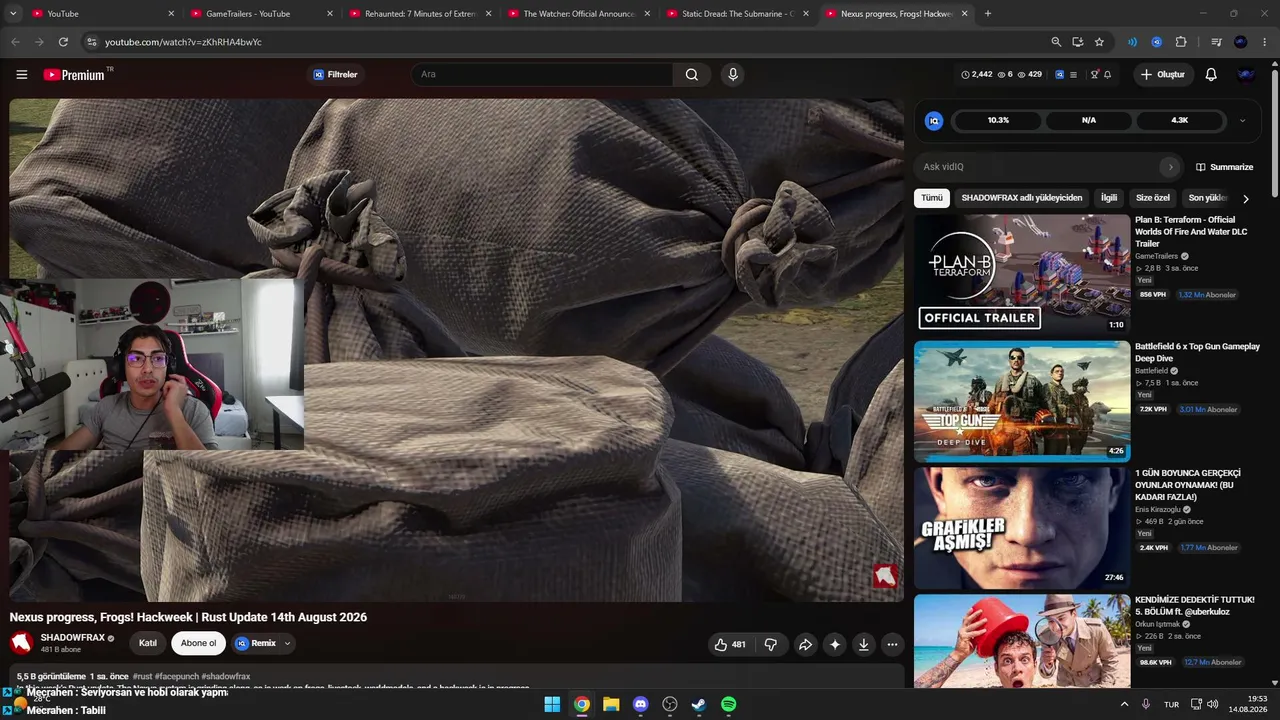Open the vidIQ toolbar logo icon
This screenshot has width=1280, height=720.
click(1060, 74)
